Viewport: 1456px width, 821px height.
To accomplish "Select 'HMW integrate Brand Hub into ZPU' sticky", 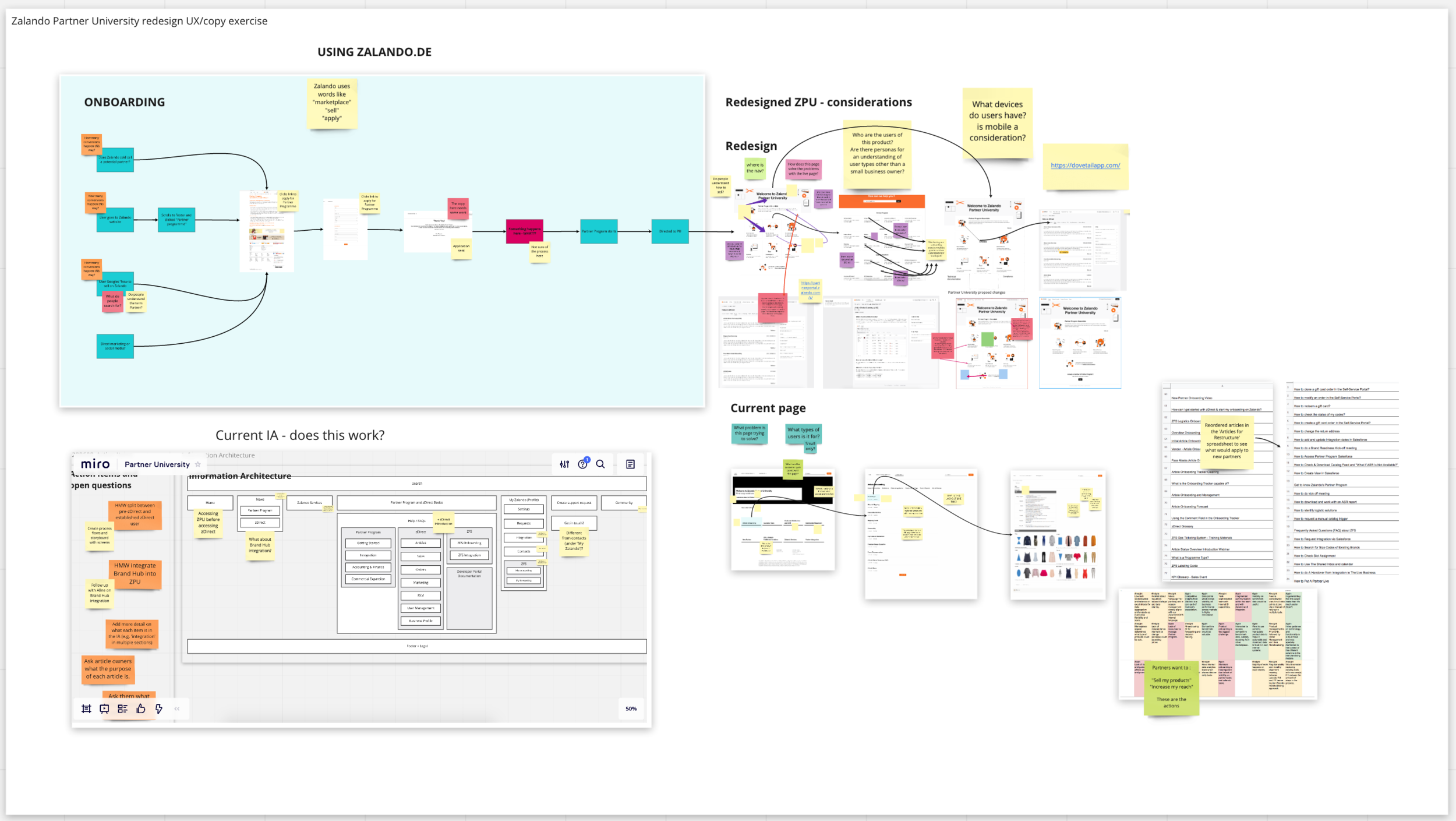I will [x=135, y=575].
